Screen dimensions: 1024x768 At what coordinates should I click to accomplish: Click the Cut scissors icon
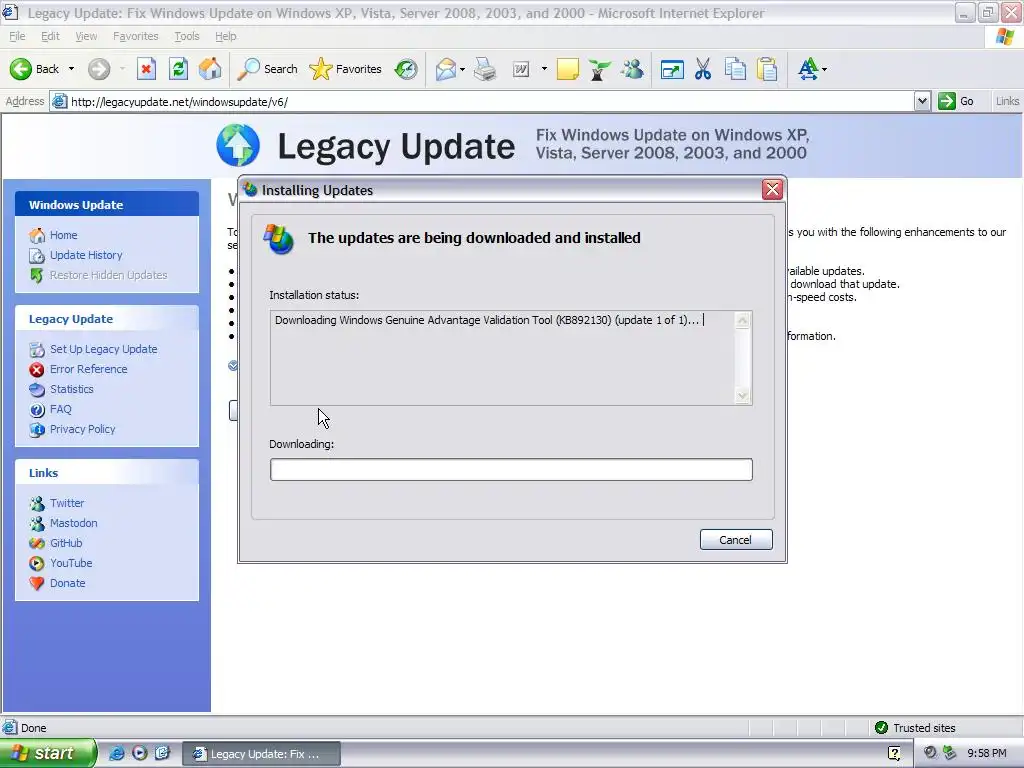pyautogui.click(x=703, y=69)
